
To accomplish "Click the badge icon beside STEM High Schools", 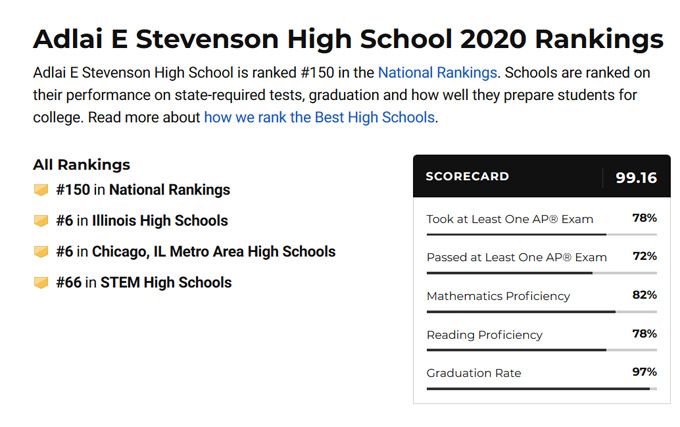I will point(41,283).
